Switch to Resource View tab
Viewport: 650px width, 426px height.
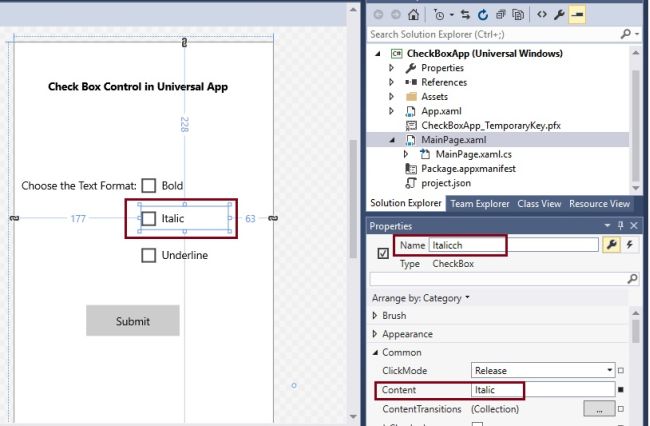pyautogui.click(x=599, y=204)
